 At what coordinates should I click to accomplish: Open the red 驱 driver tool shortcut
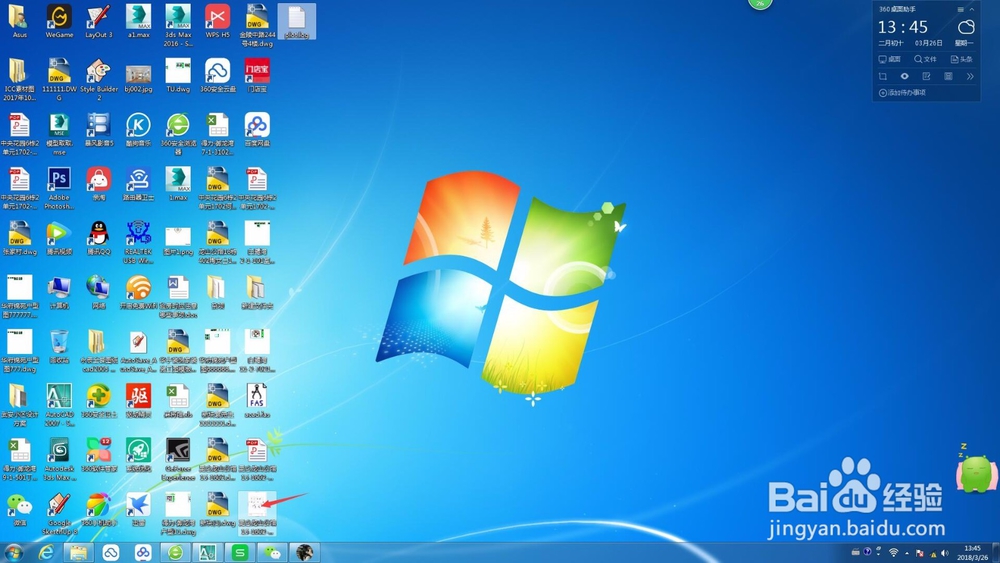tap(138, 400)
